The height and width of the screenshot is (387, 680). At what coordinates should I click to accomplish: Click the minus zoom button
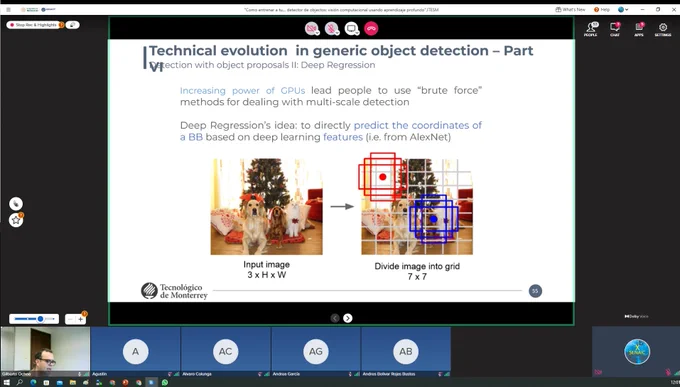(71, 319)
